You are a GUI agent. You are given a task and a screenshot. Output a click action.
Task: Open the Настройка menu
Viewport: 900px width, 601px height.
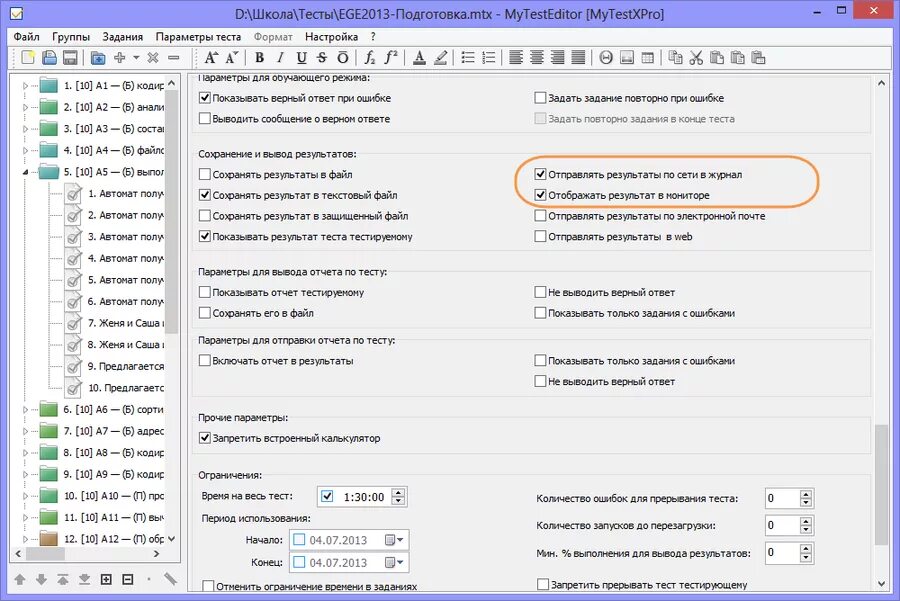click(x=331, y=37)
